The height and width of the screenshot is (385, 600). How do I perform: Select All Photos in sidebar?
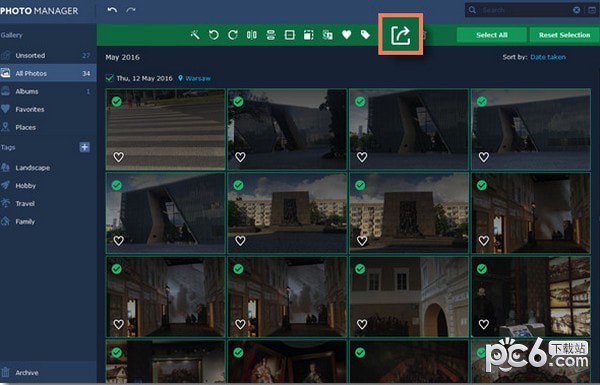(x=48, y=73)
